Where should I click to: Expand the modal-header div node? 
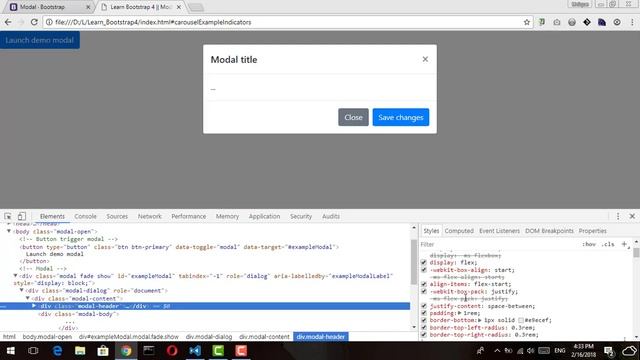(x=34, y=306)
